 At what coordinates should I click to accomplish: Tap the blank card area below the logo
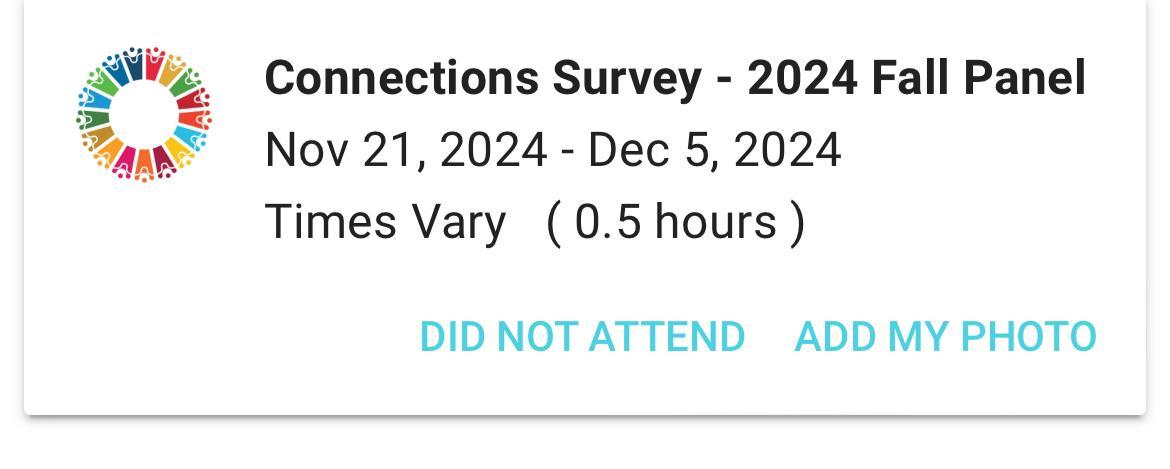[144, 300]
